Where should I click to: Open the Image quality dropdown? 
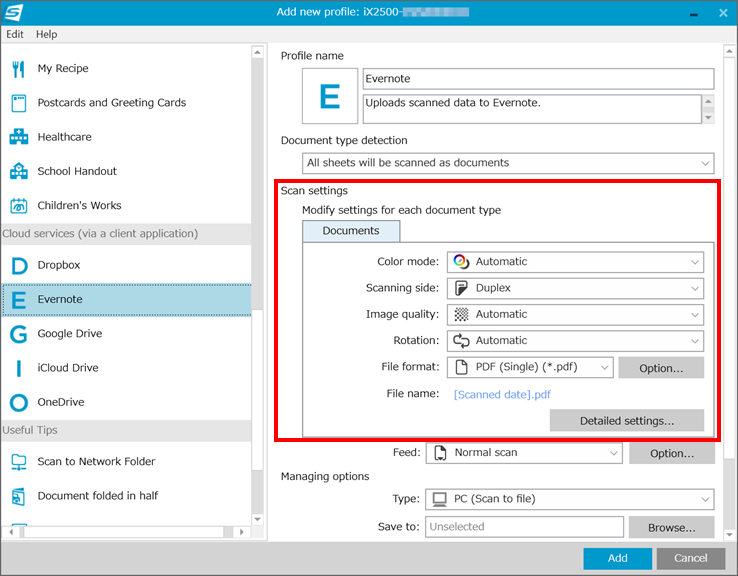pyautogui.click(x=575, y=315)
